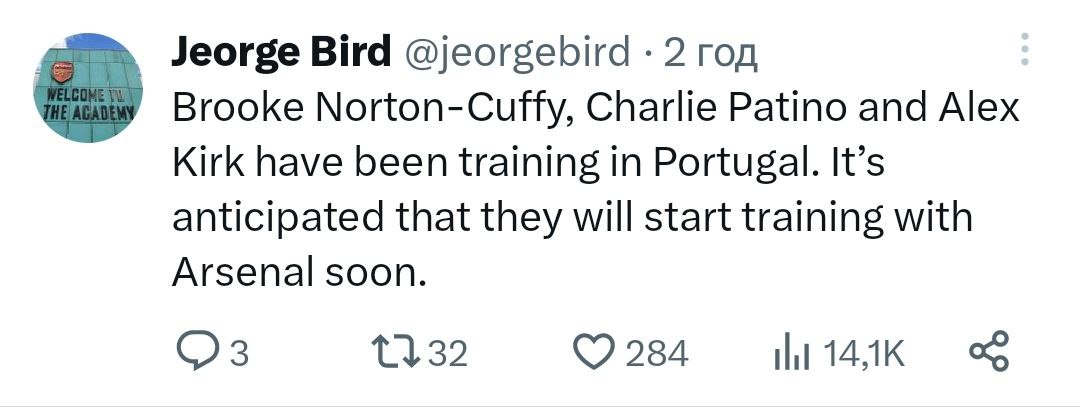Click the reply count 3

pos(238,353)
